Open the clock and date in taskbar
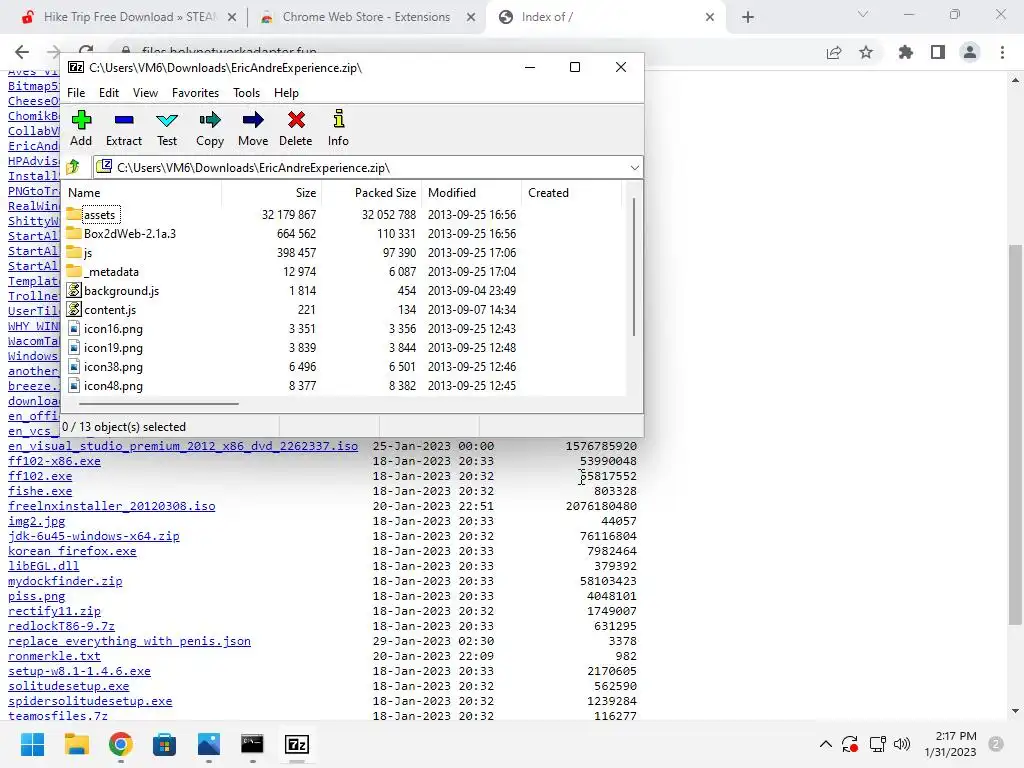Screen dimensions: 1024x768 click(x=950, y=744)
